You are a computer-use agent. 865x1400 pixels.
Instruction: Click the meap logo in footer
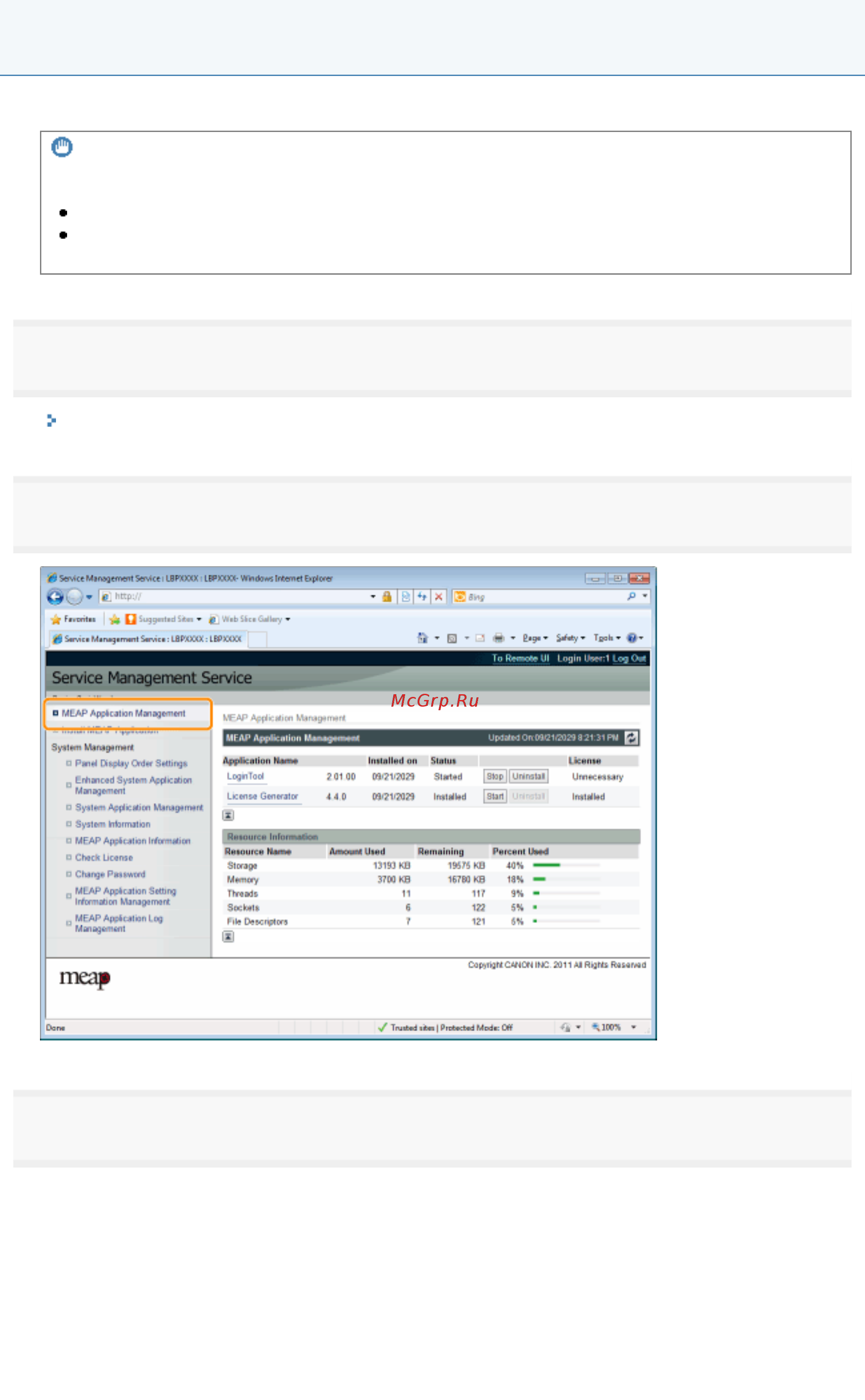tap(85, 978)
